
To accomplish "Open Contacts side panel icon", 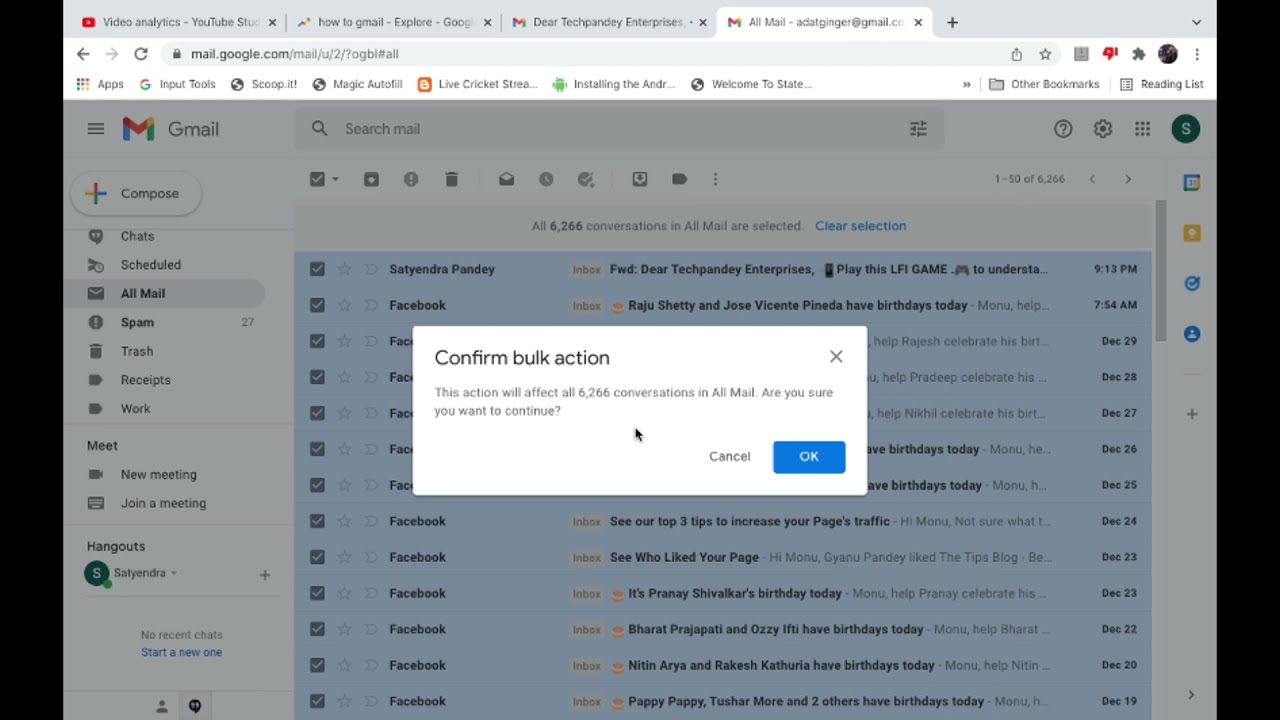I will pos(1192,334).
